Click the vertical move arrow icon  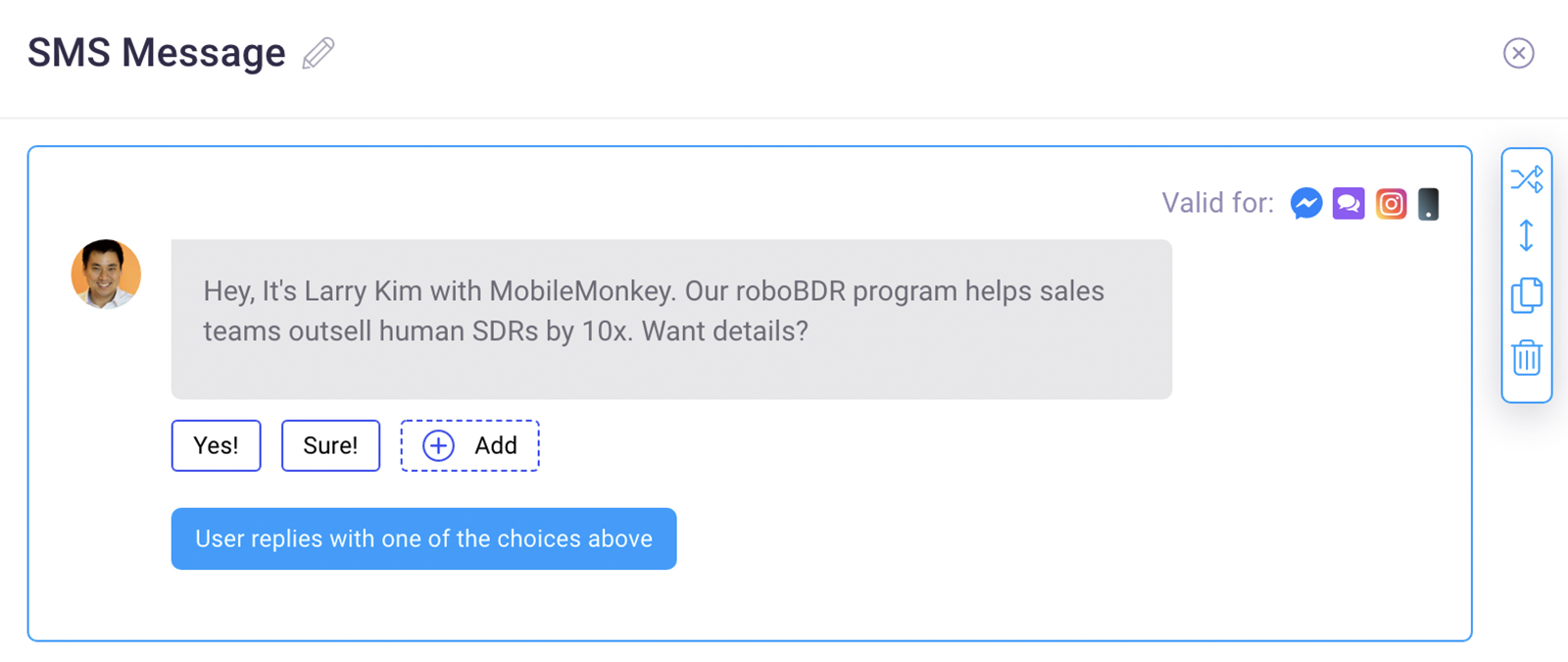(1526, 236)
